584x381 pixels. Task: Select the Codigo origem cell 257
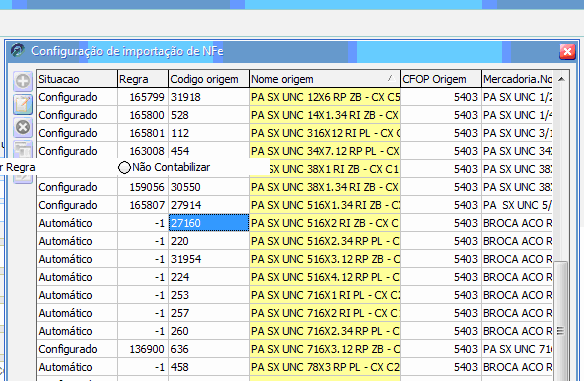(209, 313)
